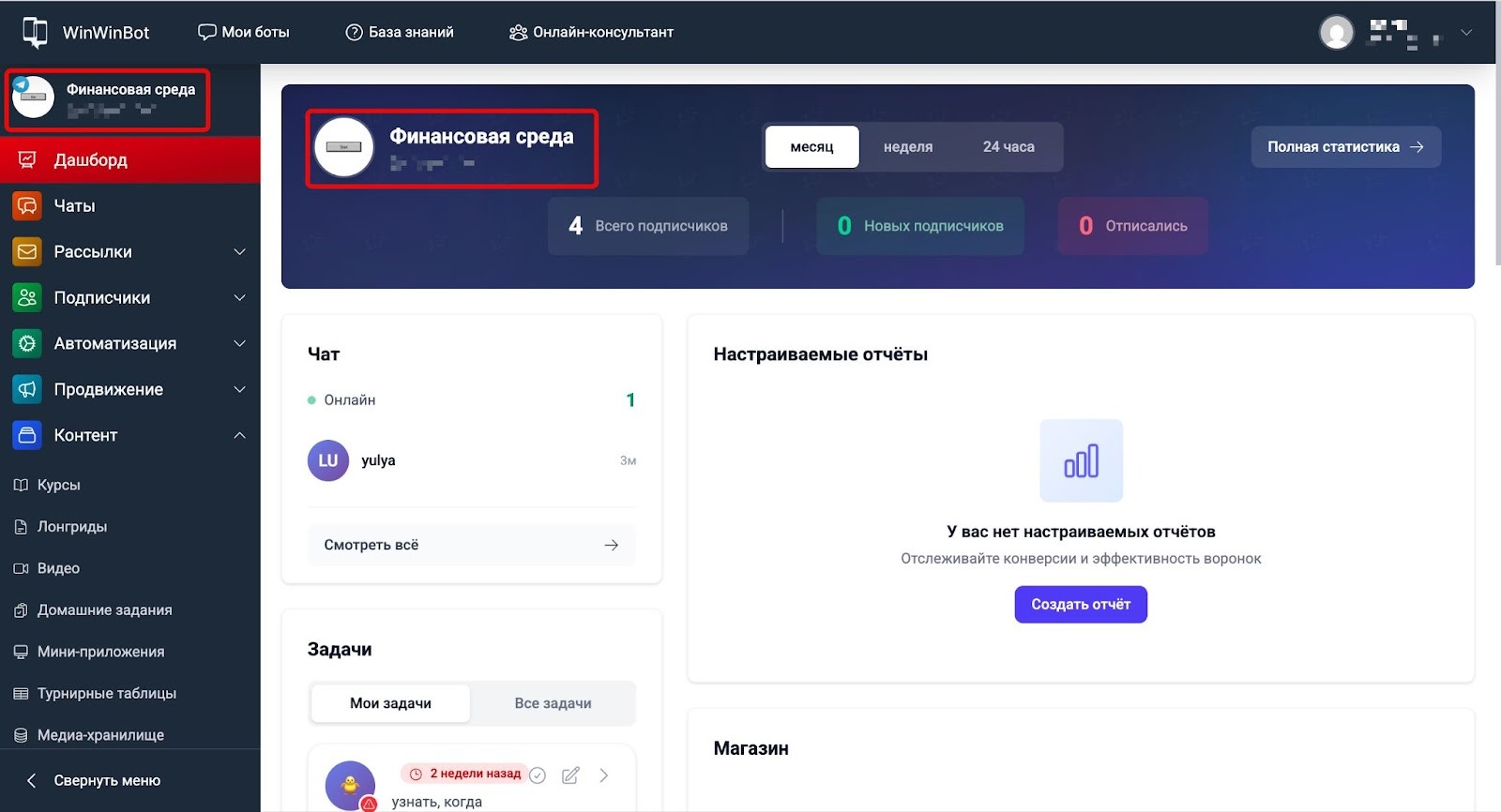
Task: Open База знаний in the top menu
Action: 401,32
